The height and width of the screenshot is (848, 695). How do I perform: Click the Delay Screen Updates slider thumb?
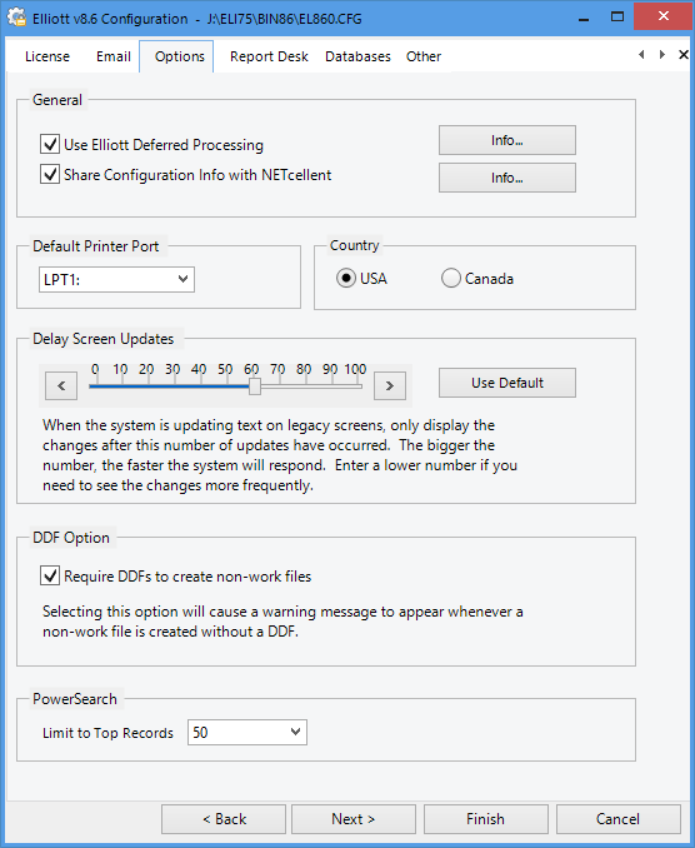255,386
